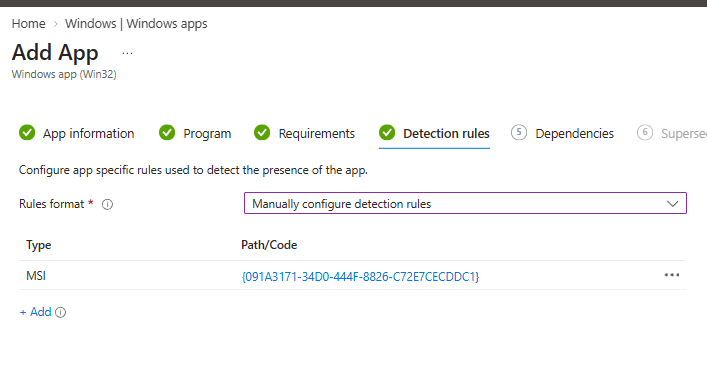Switch to the Program step

[207, 134]
